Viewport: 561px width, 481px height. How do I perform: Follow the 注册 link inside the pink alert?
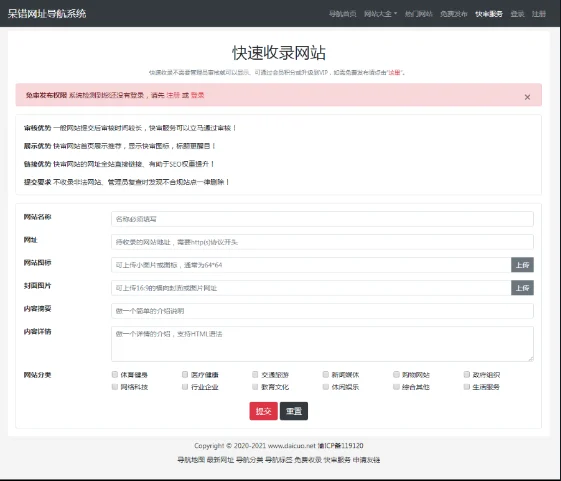point(173,95)
